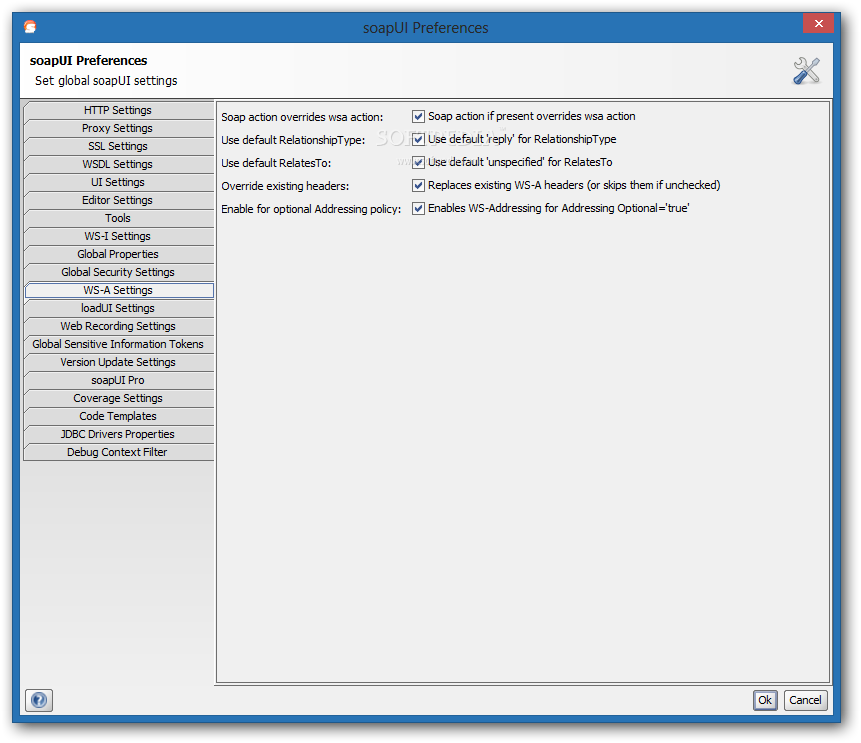
Task: Click 'Override existing headers:' label
Action: pyautogui.click(x=285, y=187)
